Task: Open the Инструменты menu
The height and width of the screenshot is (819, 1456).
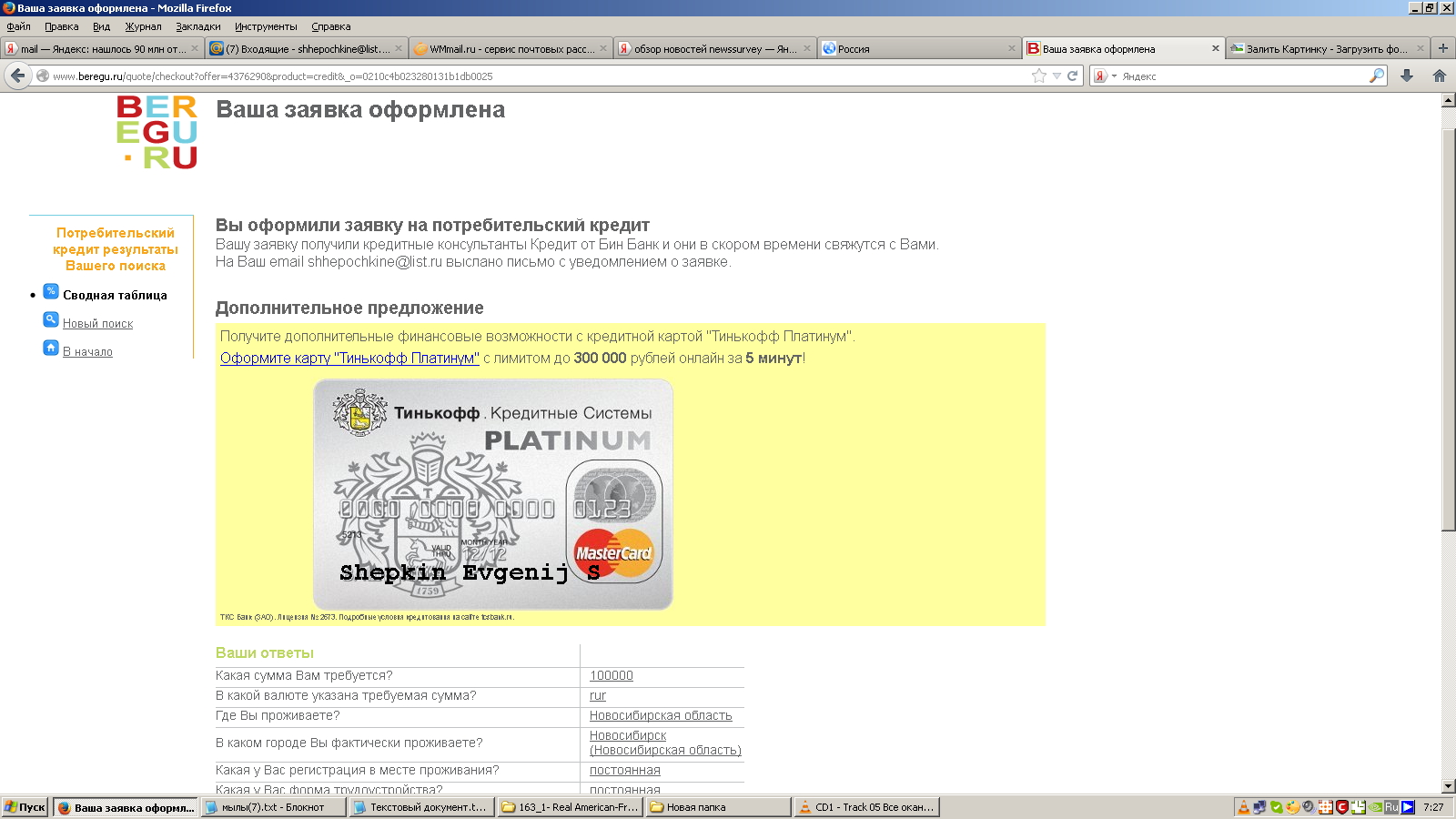Action: click(x=266, y=26)
